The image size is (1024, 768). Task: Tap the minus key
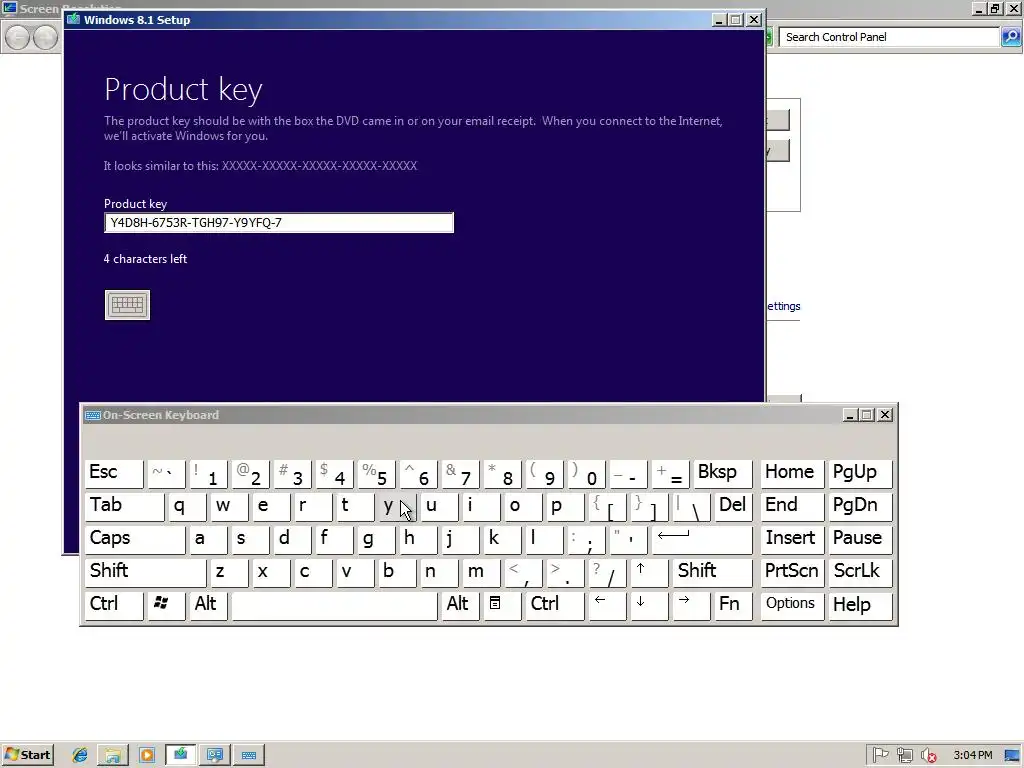(x=628, y=473)
